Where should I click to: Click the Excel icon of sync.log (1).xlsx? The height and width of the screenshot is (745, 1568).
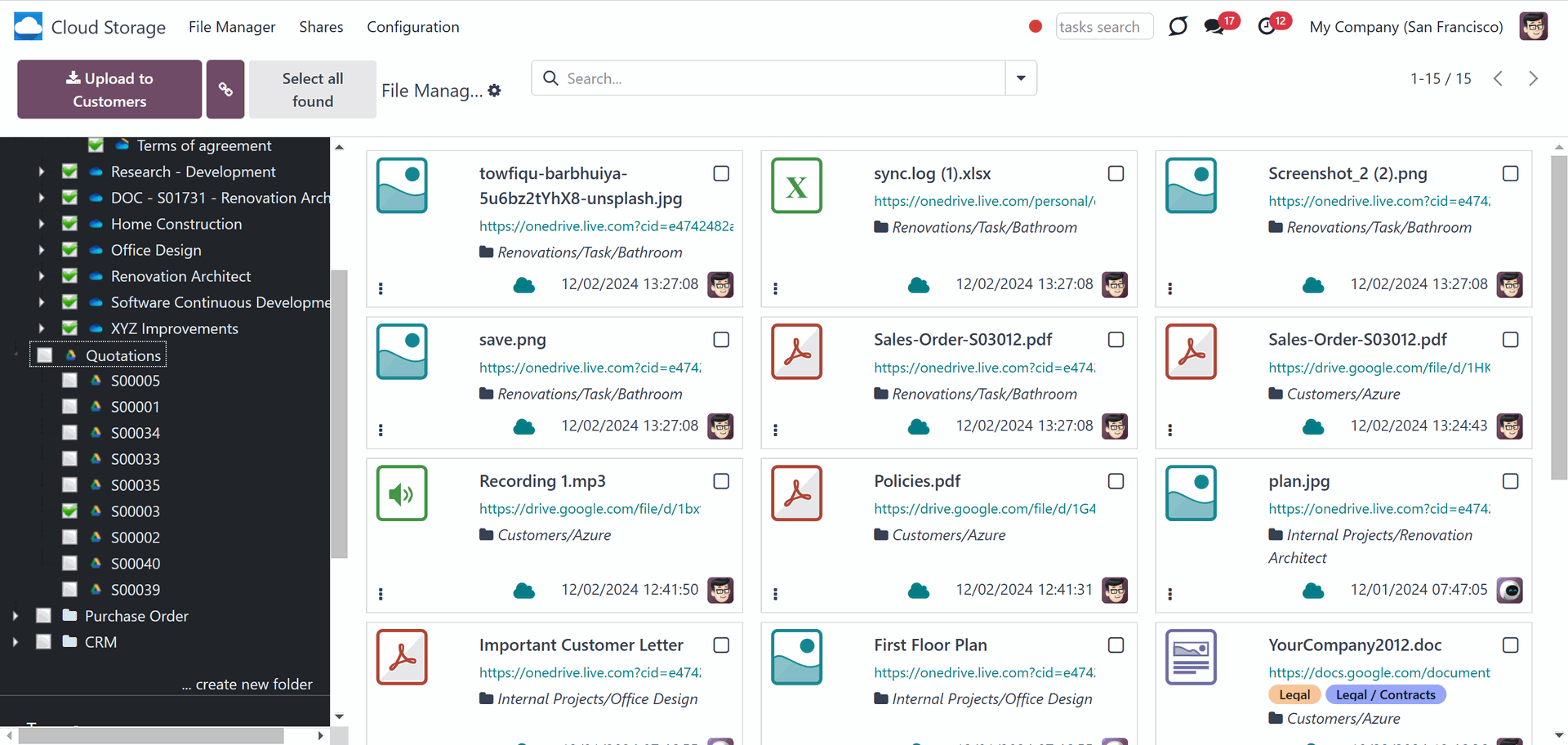click(x=796, y=185)
